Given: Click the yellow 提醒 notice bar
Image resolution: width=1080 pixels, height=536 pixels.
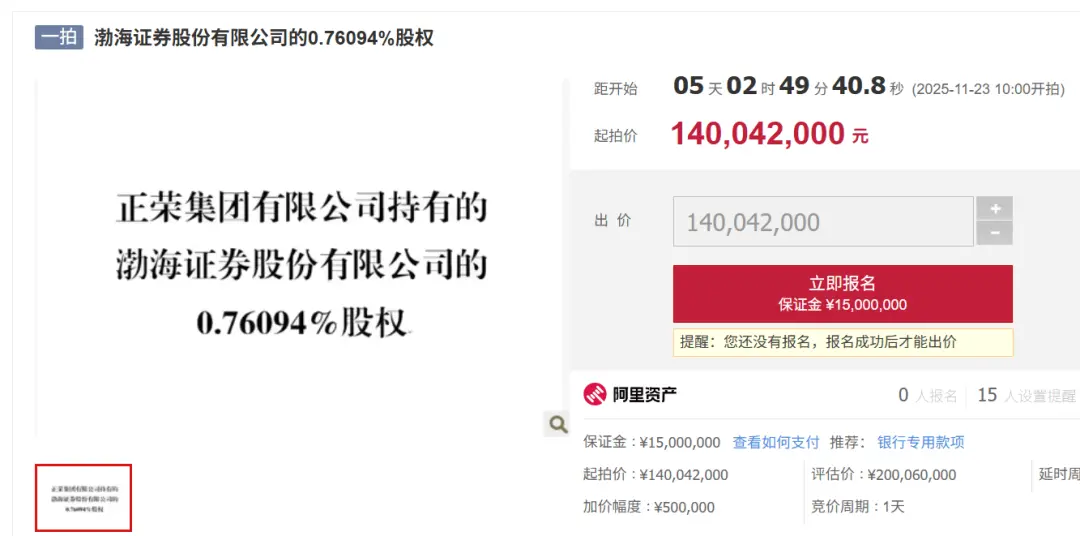Looking at the screenshot, I should (842, 342).
